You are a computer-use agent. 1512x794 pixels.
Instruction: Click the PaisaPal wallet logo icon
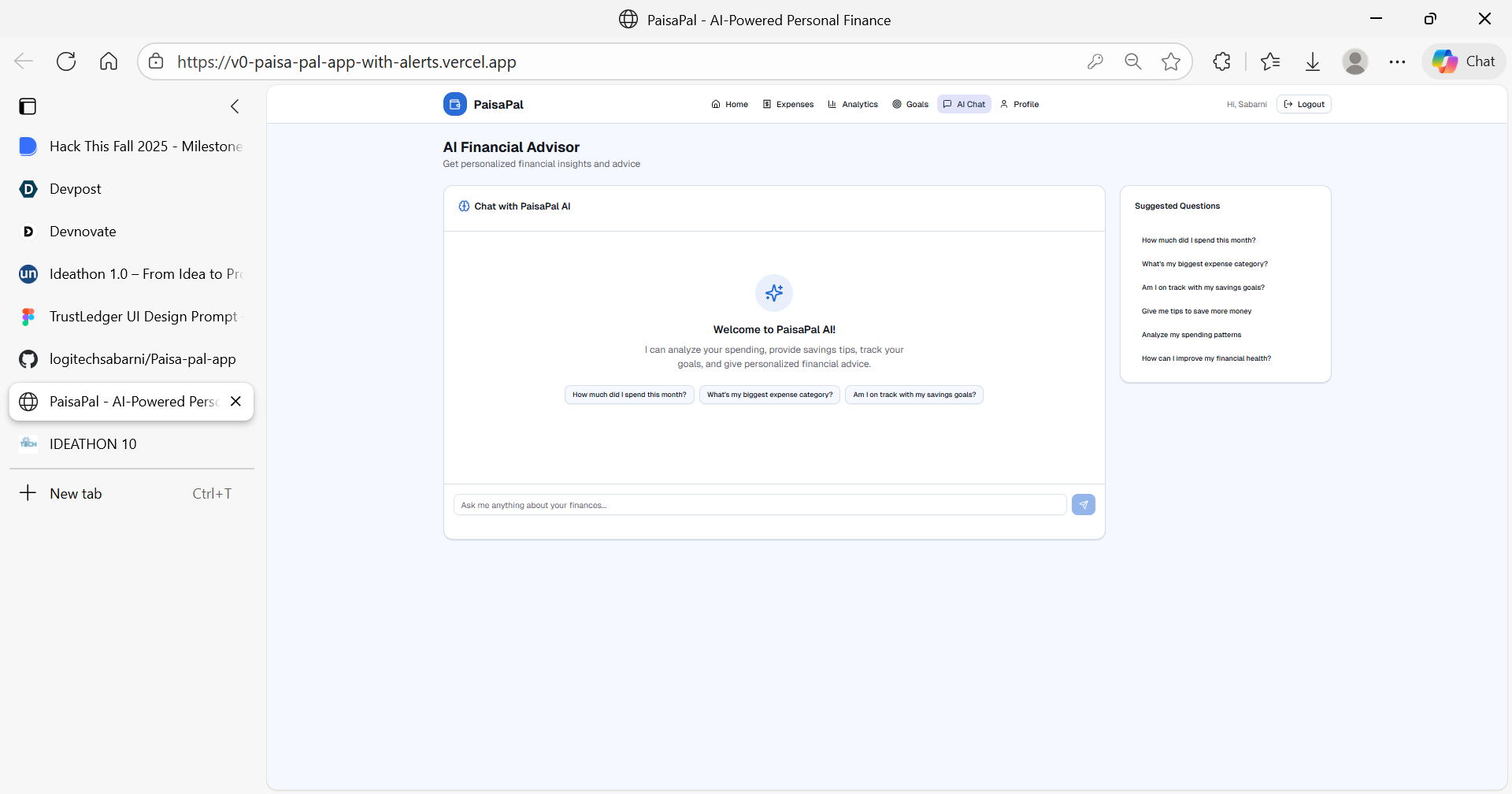pos(454,104)
